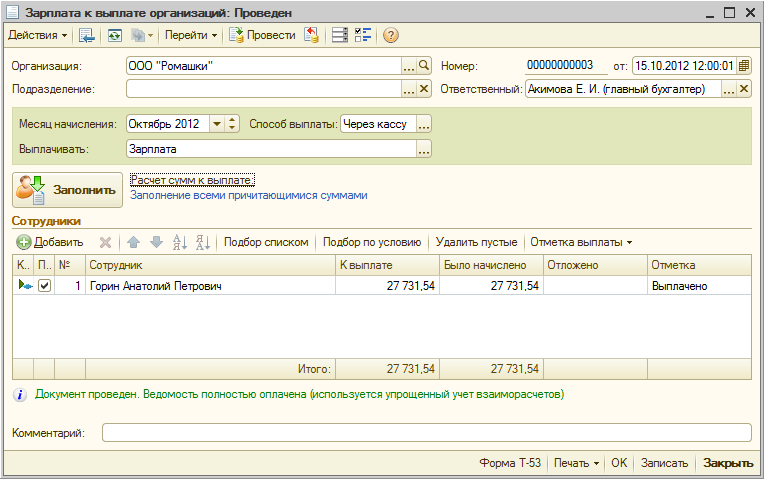Click the refresh icon in the toolbar

(115, 35)
